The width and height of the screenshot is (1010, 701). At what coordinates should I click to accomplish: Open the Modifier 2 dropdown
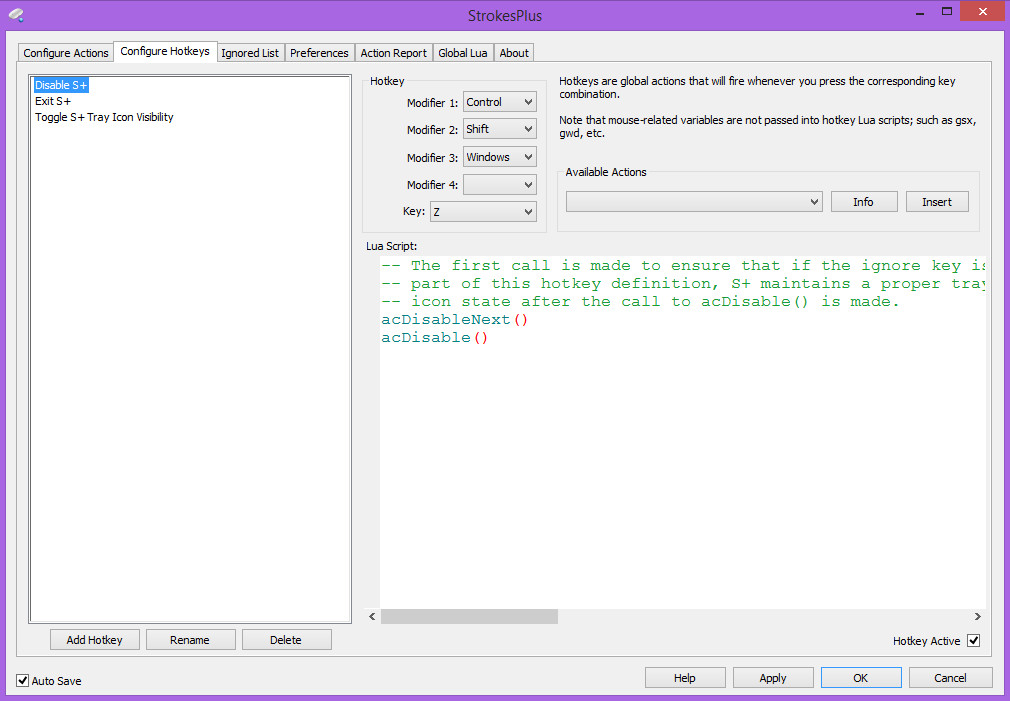coord(500,129)
